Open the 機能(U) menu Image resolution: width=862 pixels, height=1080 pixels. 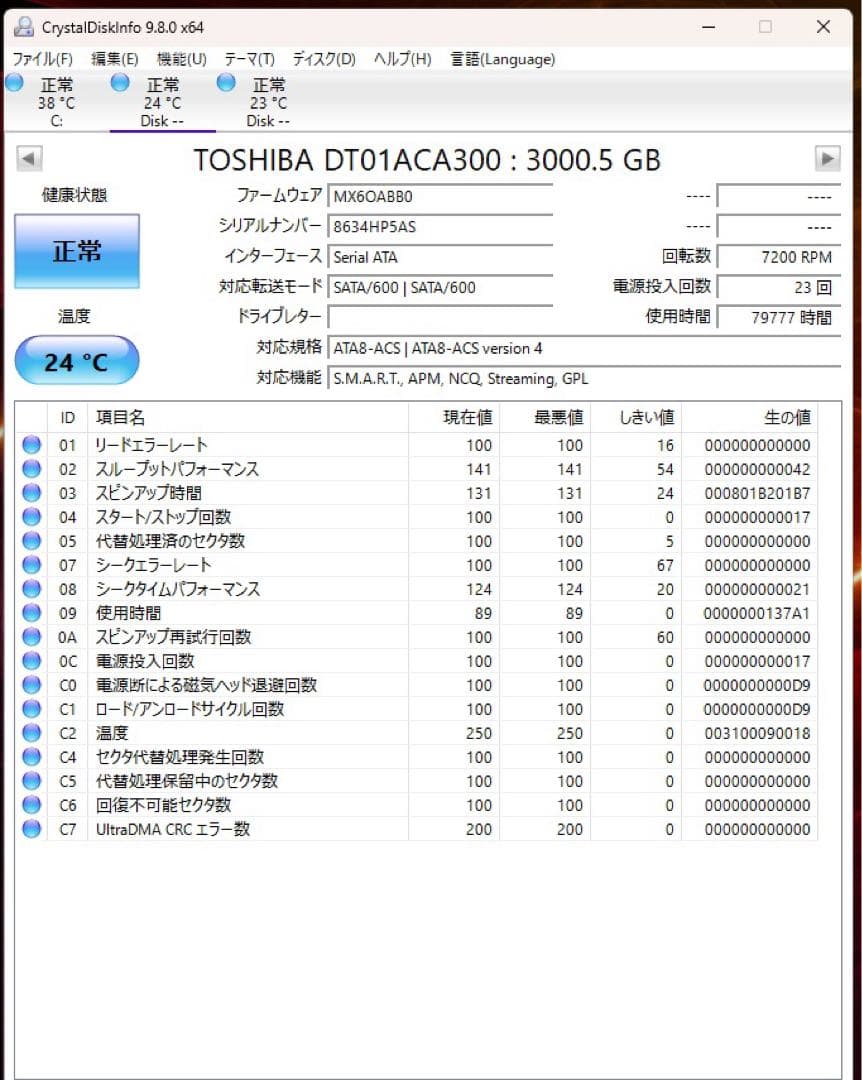182,59
